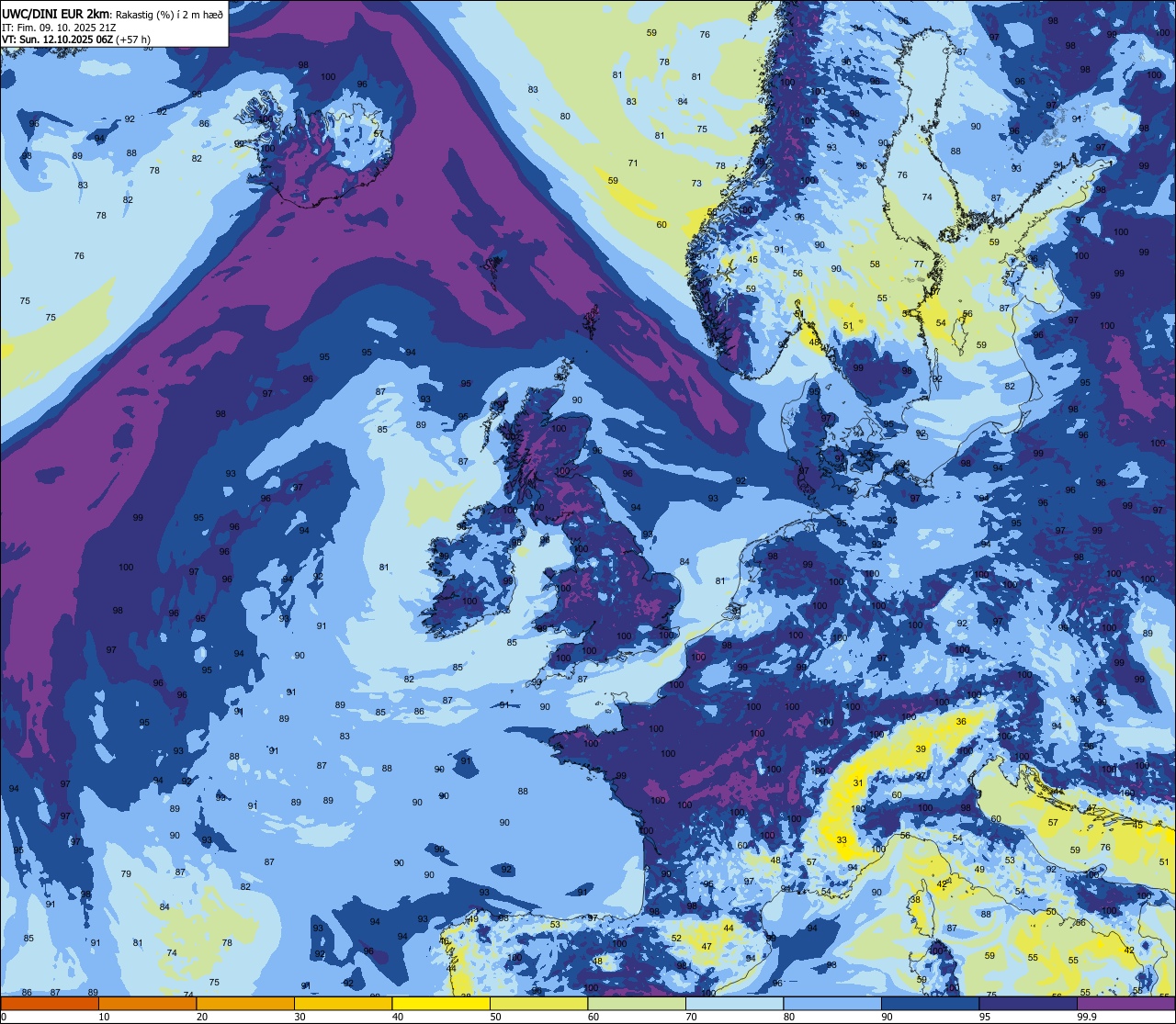
Task: Click the legend label 90
Action: tap(887, 1017)
